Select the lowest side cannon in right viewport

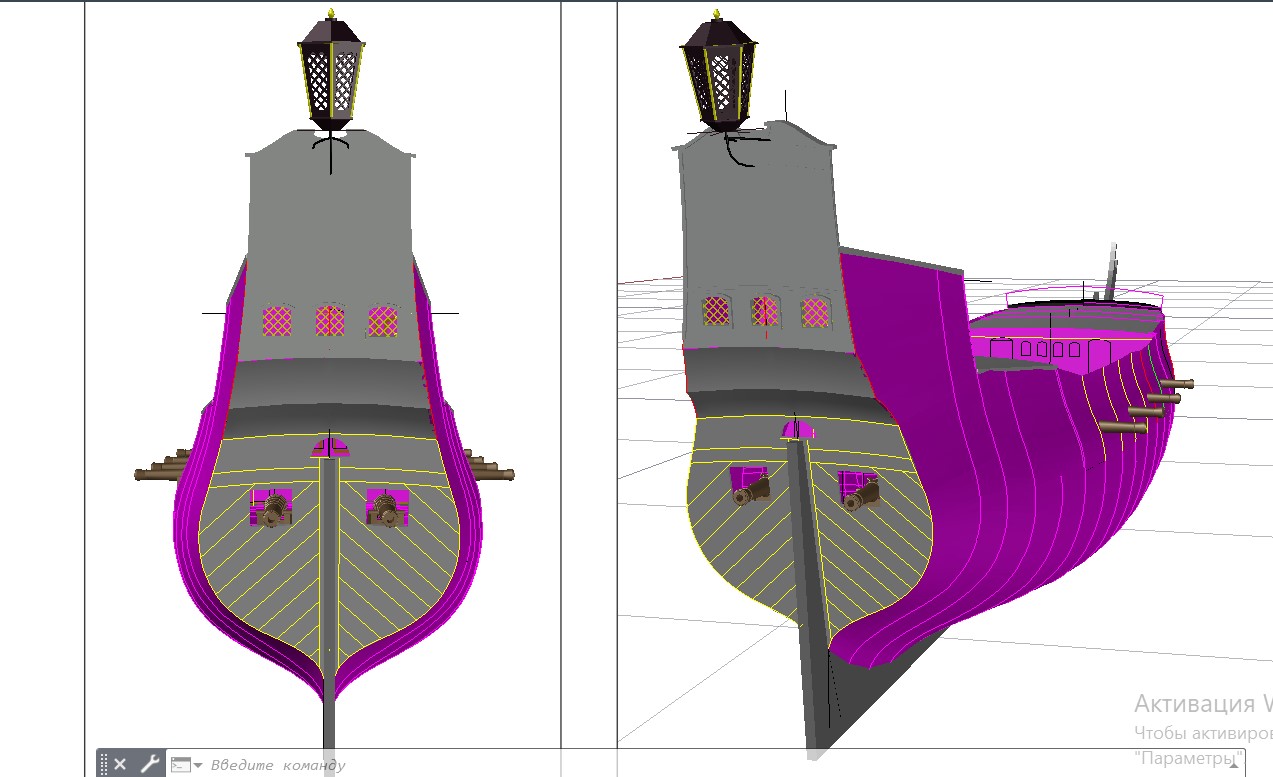click(x=1122, y=427)
